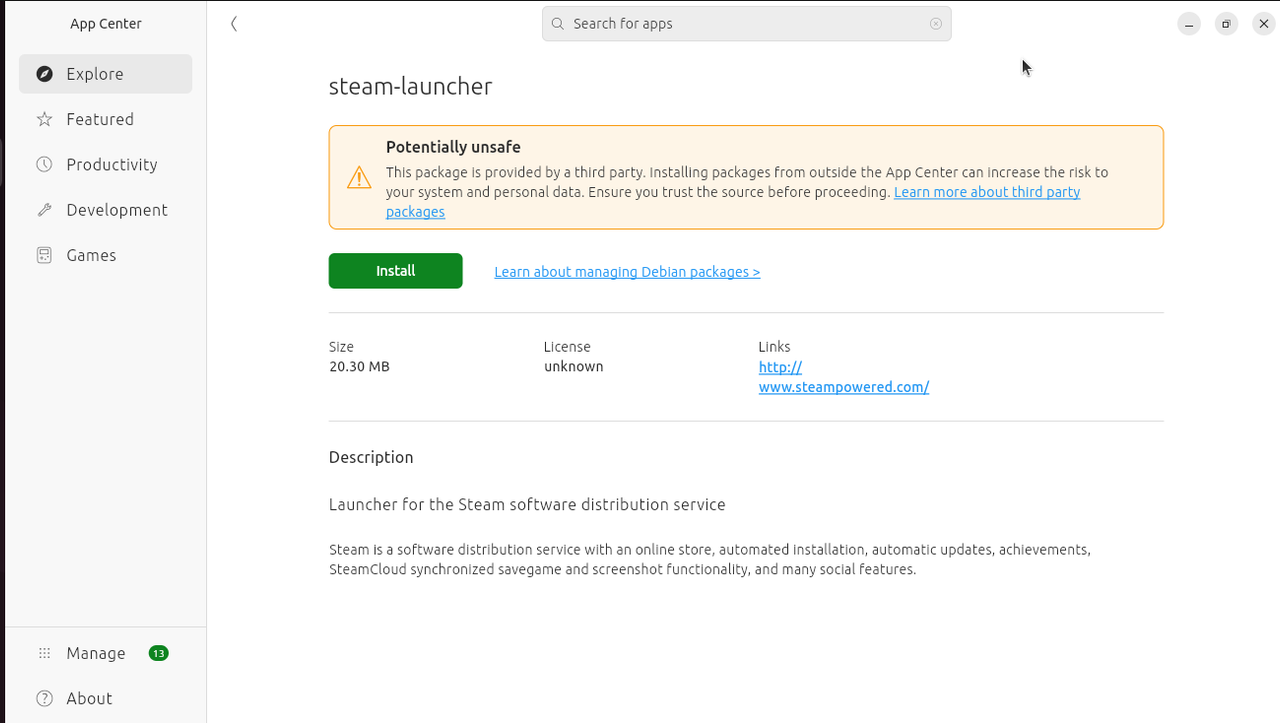
Task: Open the Development category
Action: (106, 210)
